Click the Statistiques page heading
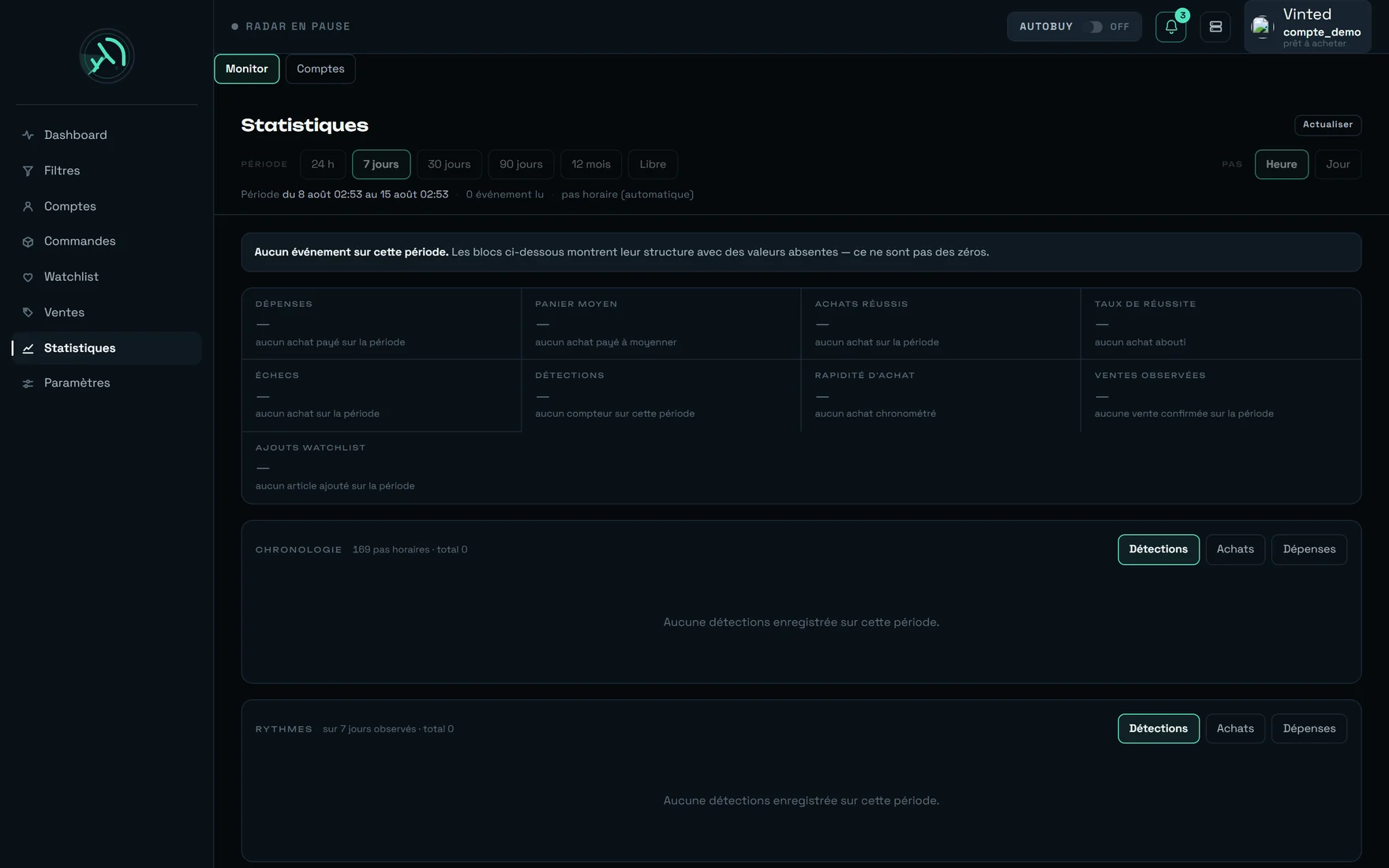Image resolution: width=1389 pixels, height=868 pixels. click(x=305, y=125)
